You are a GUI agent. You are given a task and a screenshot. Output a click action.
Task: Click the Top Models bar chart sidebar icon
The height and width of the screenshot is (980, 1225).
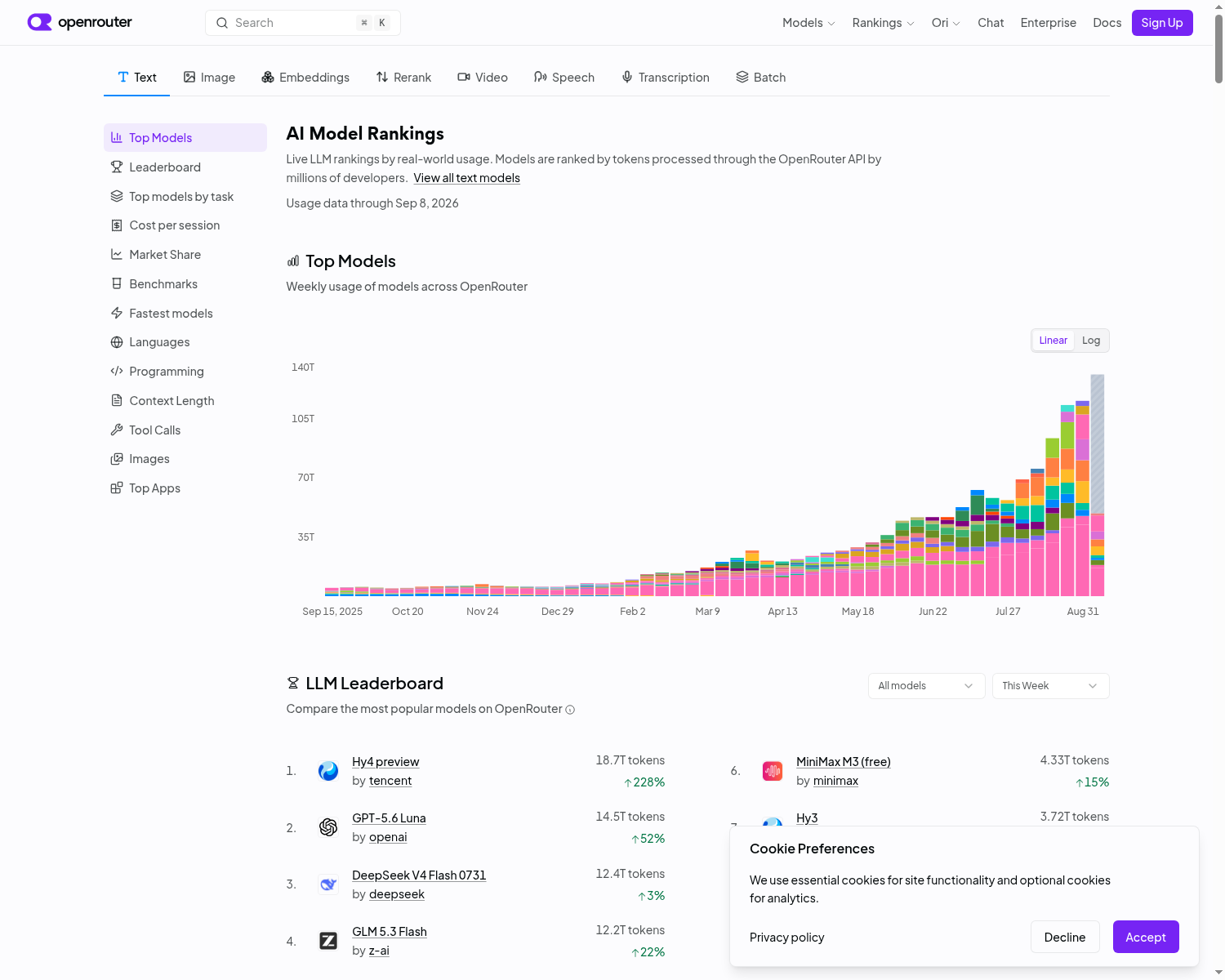coord(117,137)
